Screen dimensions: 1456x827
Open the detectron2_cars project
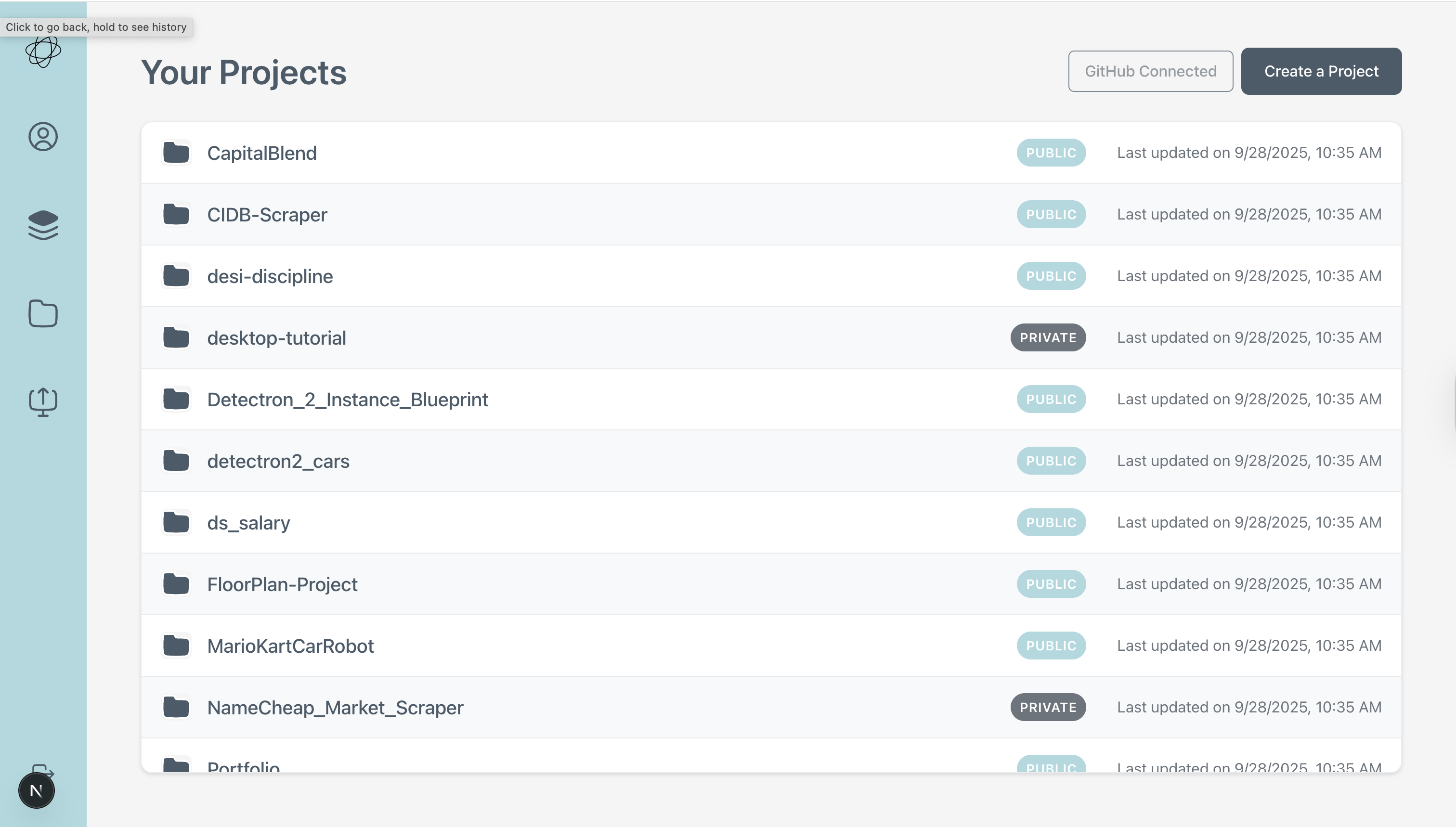pos(278,461)
